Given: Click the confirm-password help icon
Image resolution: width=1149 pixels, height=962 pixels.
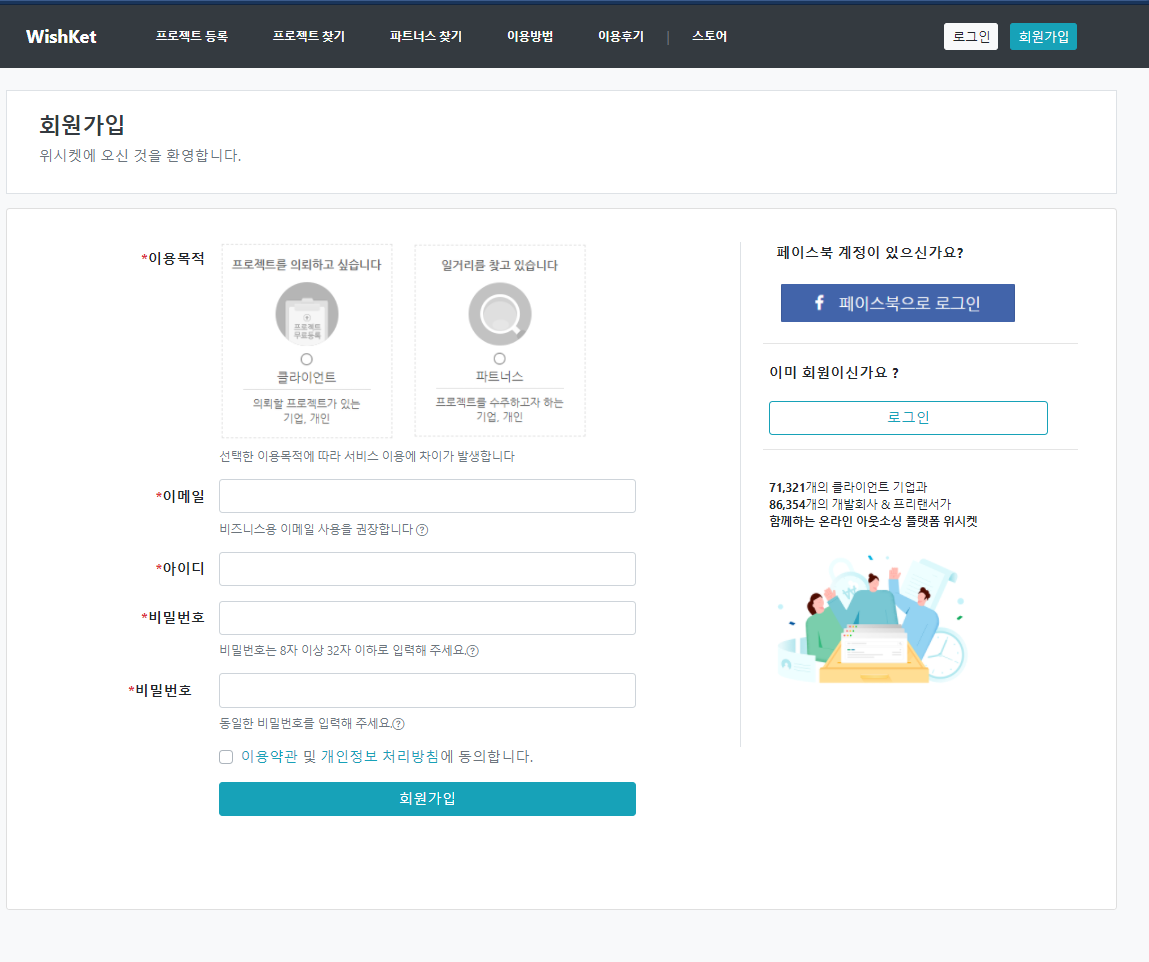Looking at the screenshot, I should click(398, 724).
